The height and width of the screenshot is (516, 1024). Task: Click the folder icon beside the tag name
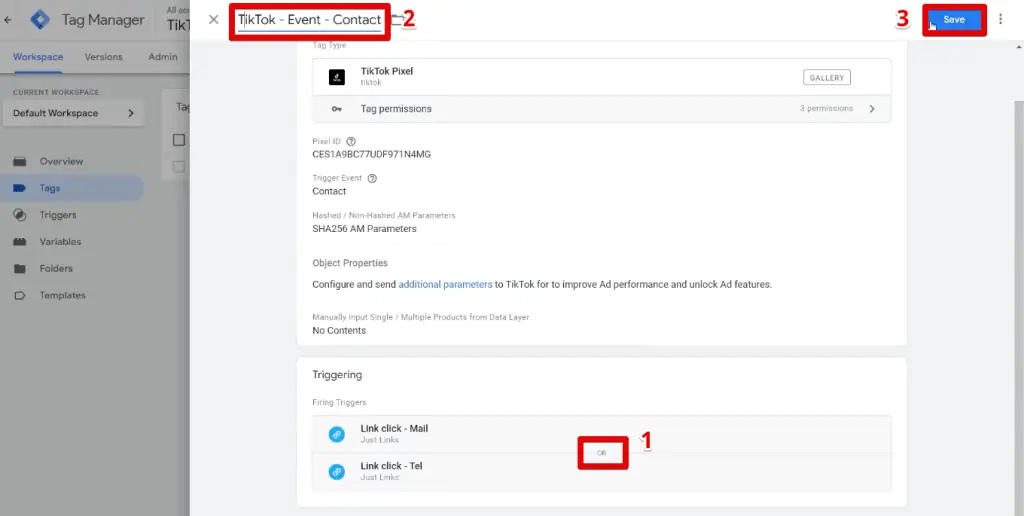396,20
